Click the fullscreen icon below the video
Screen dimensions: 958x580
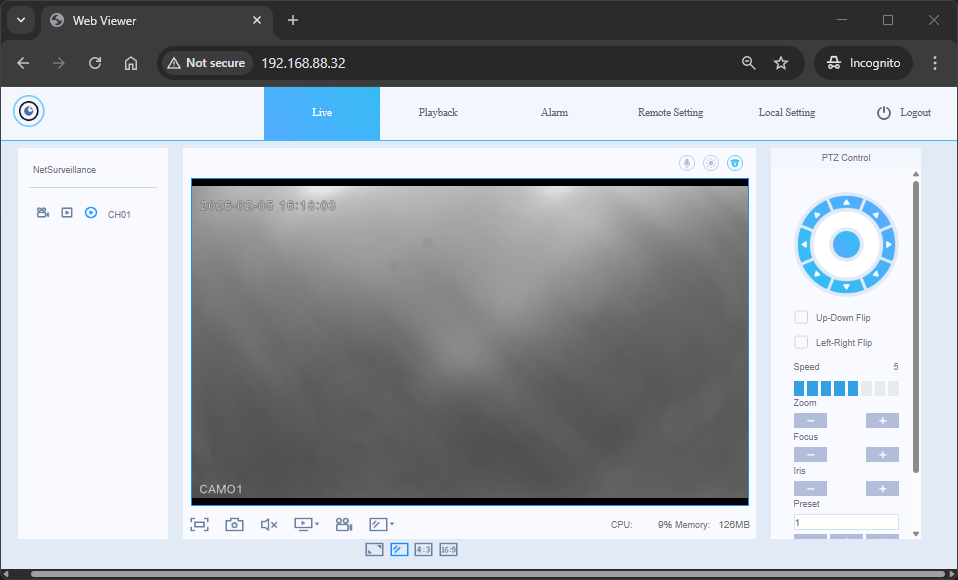(x=199, y=524)
